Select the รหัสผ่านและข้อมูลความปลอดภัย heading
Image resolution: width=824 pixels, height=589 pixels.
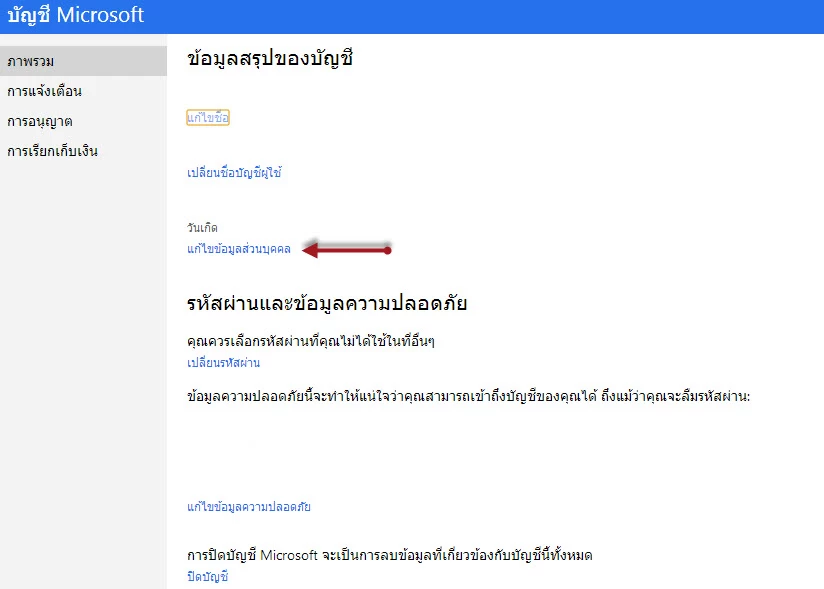pos(327,303)
